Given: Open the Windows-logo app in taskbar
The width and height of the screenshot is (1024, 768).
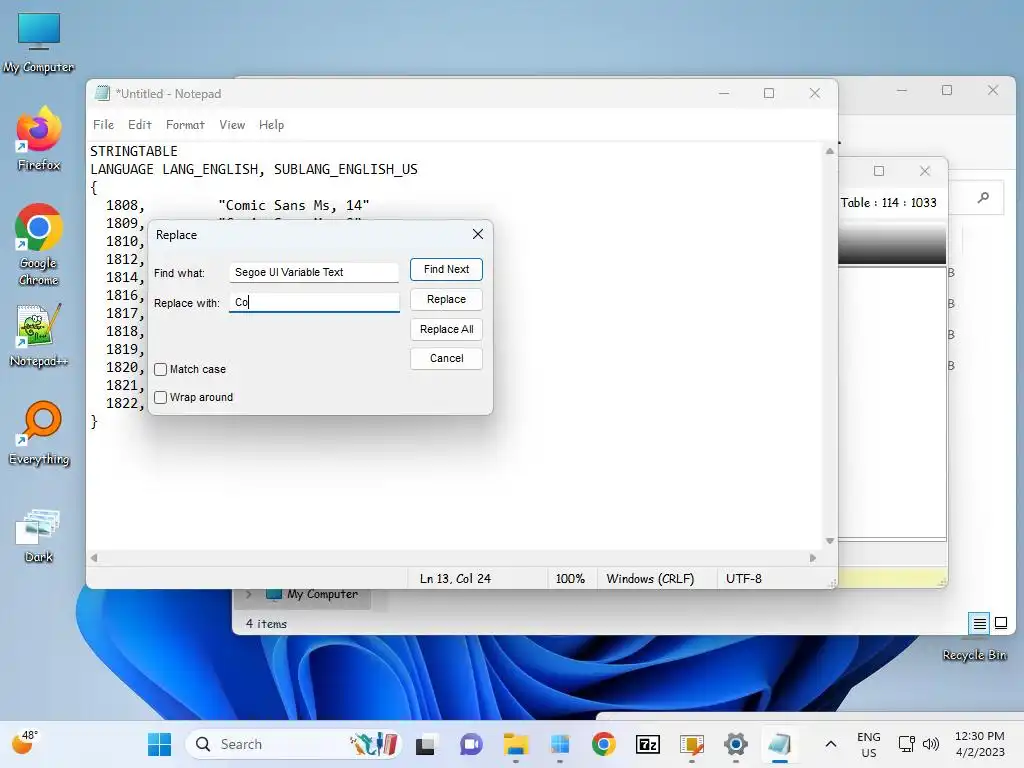Looking at the screenshot, I should coord(560,744).
